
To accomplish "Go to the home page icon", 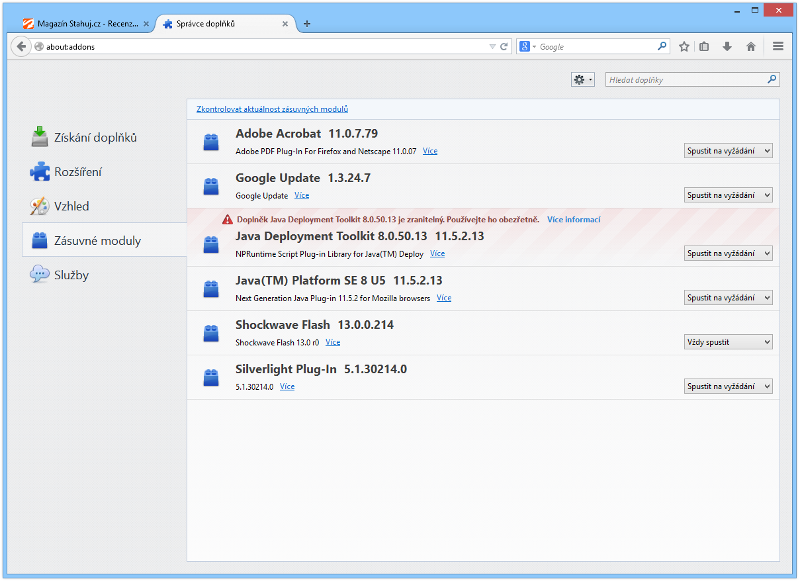I will [751, 47].
